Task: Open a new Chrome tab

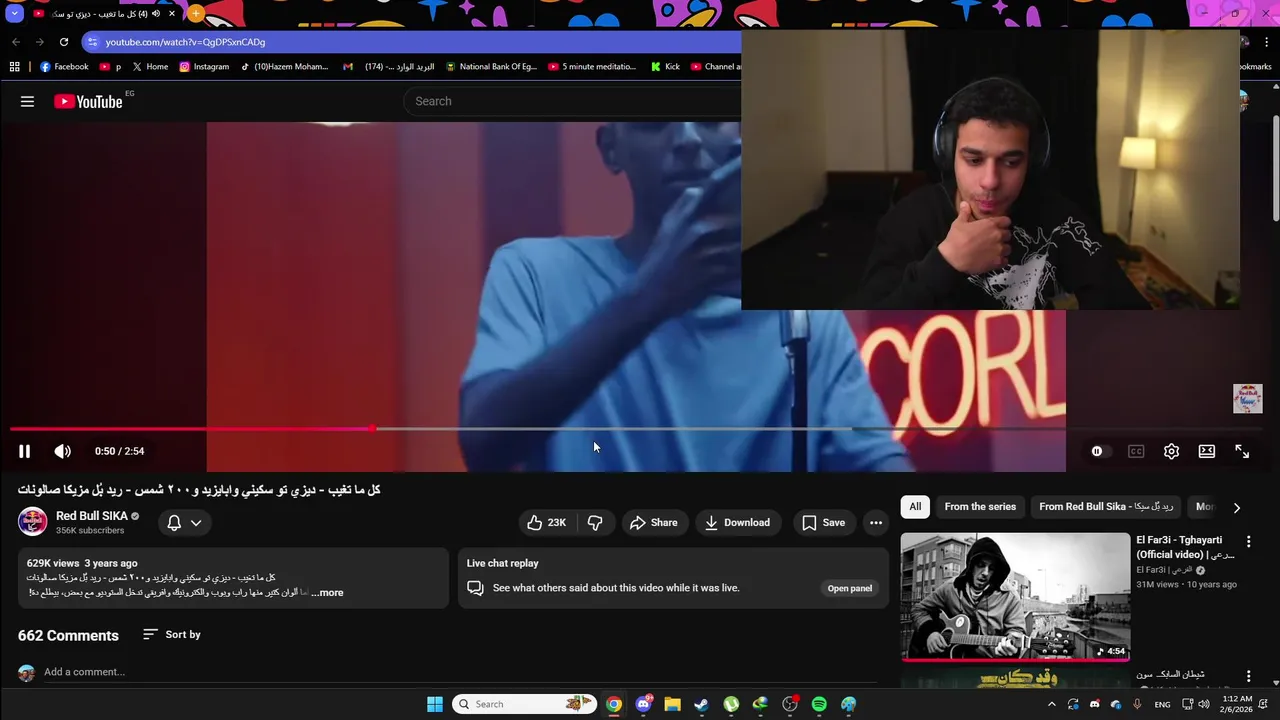Action: (x=196, y=14)
